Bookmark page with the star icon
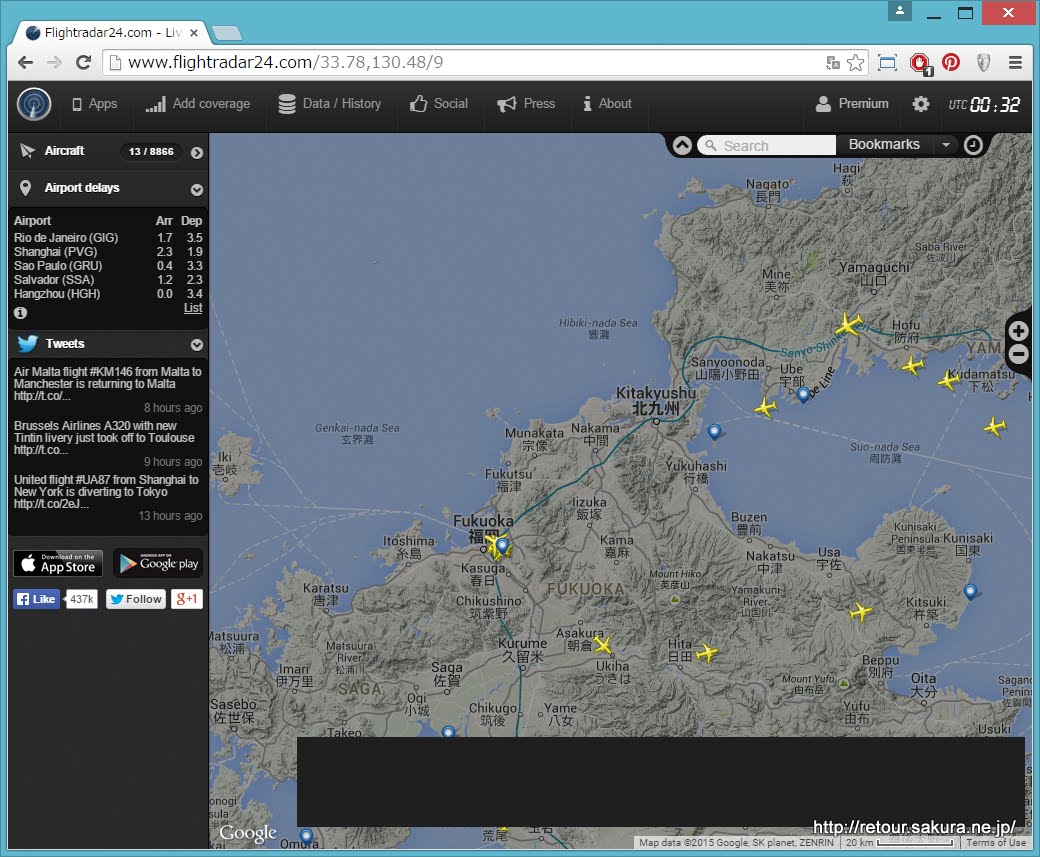 [856, 63]
